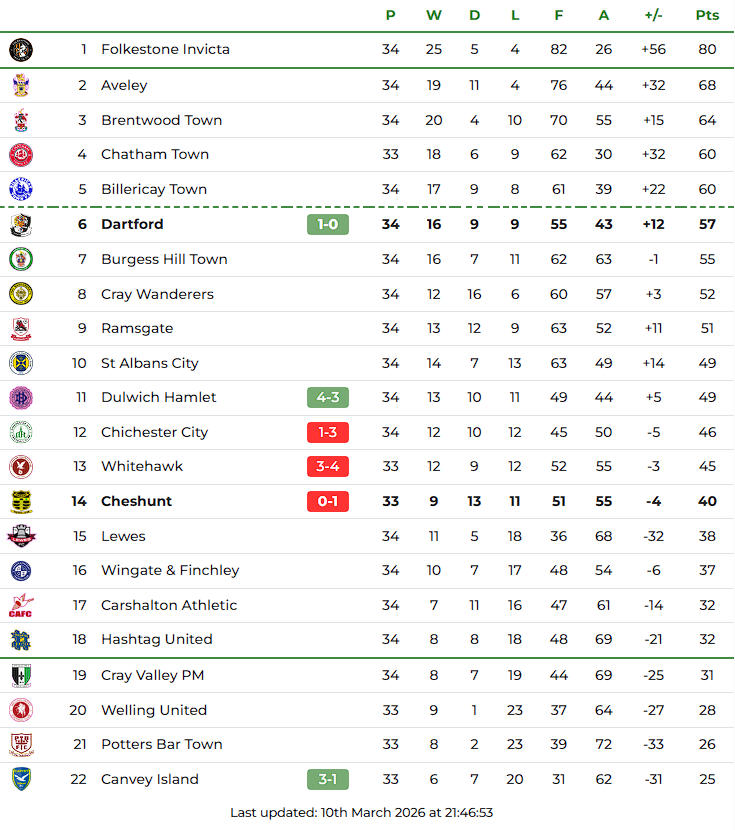Click the Carshalton Athletic CAFC badge

(x=21, y=605)
